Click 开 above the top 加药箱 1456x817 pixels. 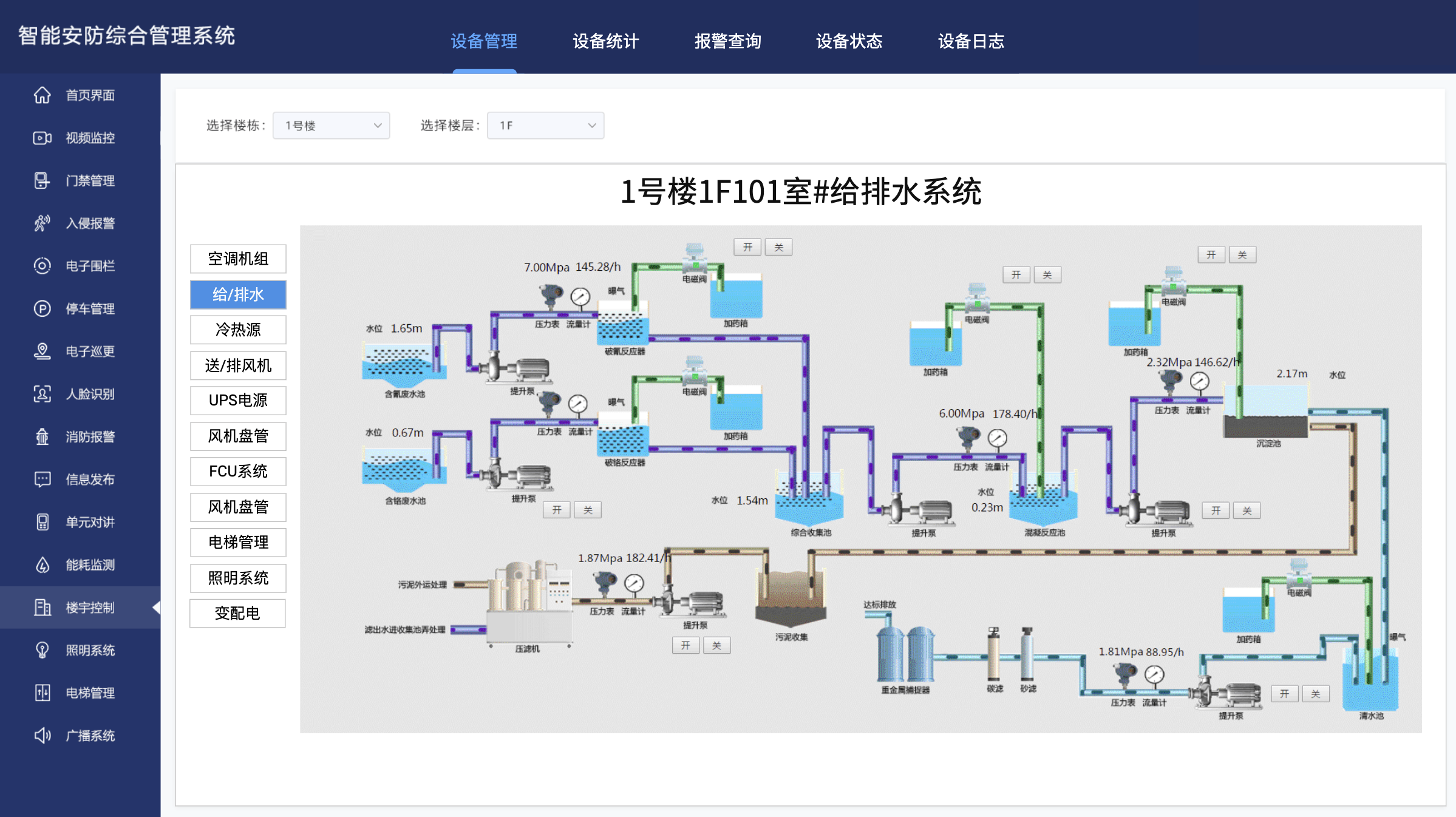747,247
